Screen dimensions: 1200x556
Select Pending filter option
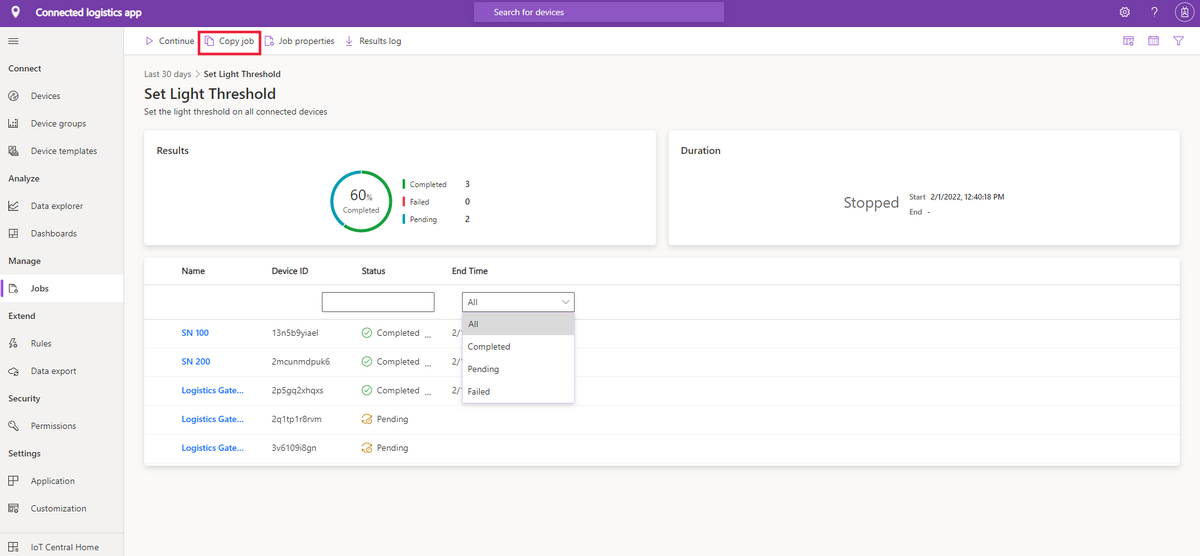coord(518,369)
